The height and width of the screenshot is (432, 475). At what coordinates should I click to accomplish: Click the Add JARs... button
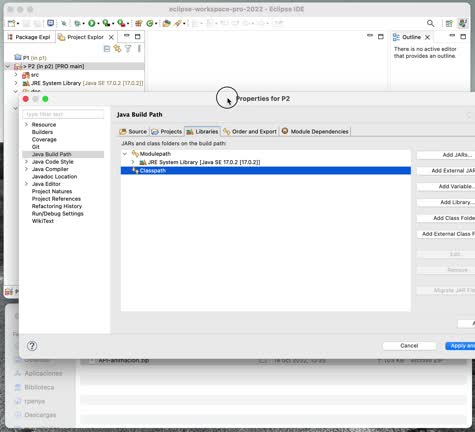coord(446,155)
